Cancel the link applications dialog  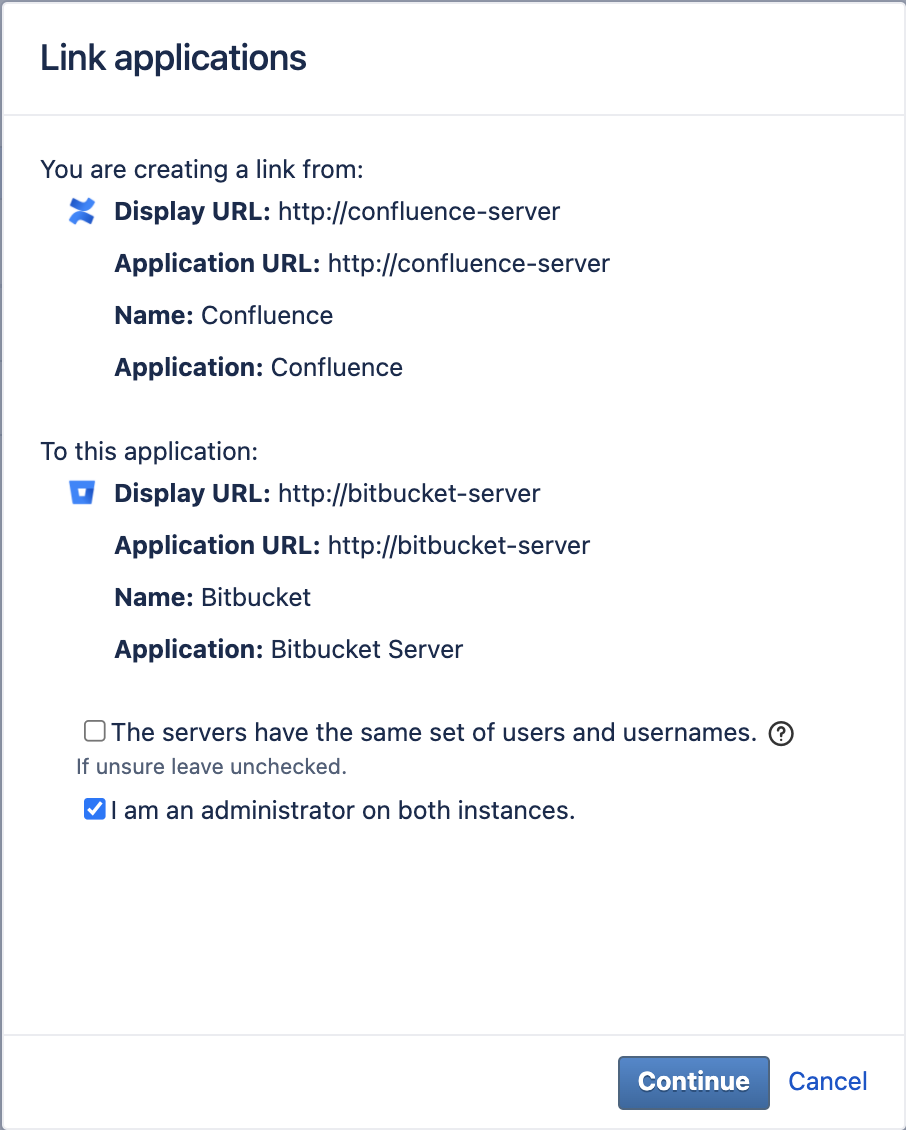pos(827,1081)
